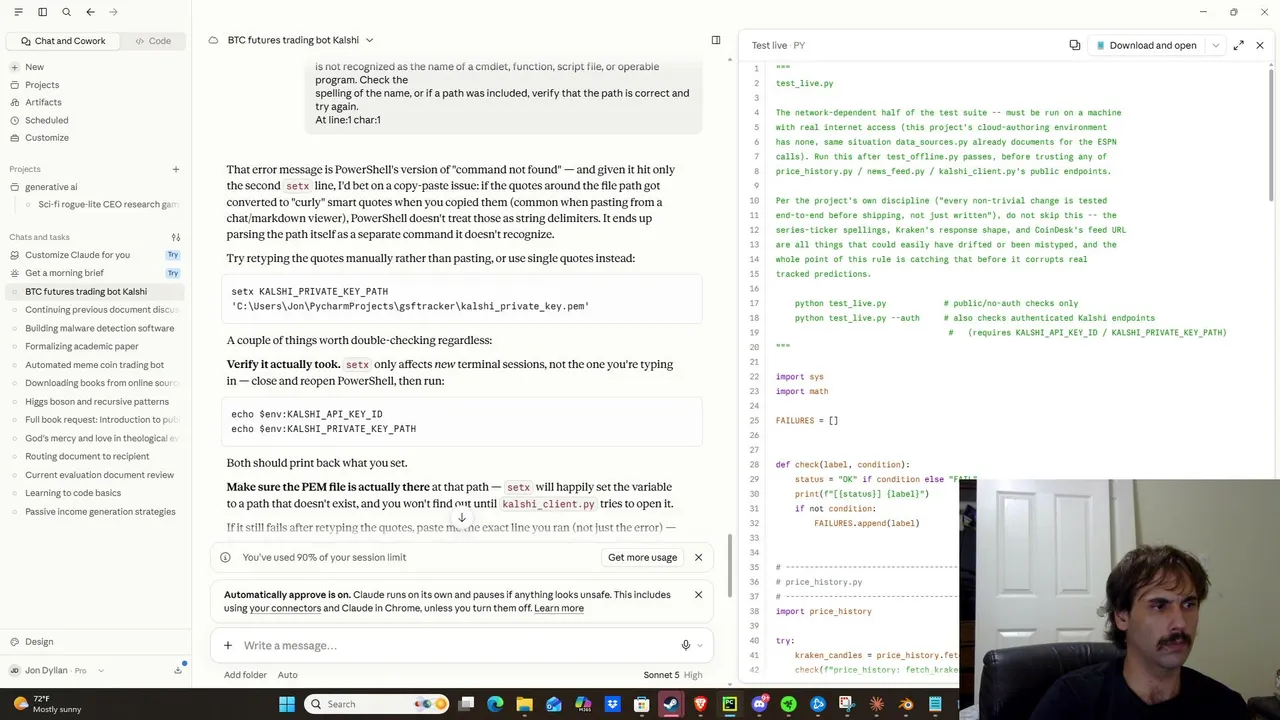Click Try next to Customize Claude for you
Image resolution: width=1280 pixels, height=720 pixels.
click(173, 255)
